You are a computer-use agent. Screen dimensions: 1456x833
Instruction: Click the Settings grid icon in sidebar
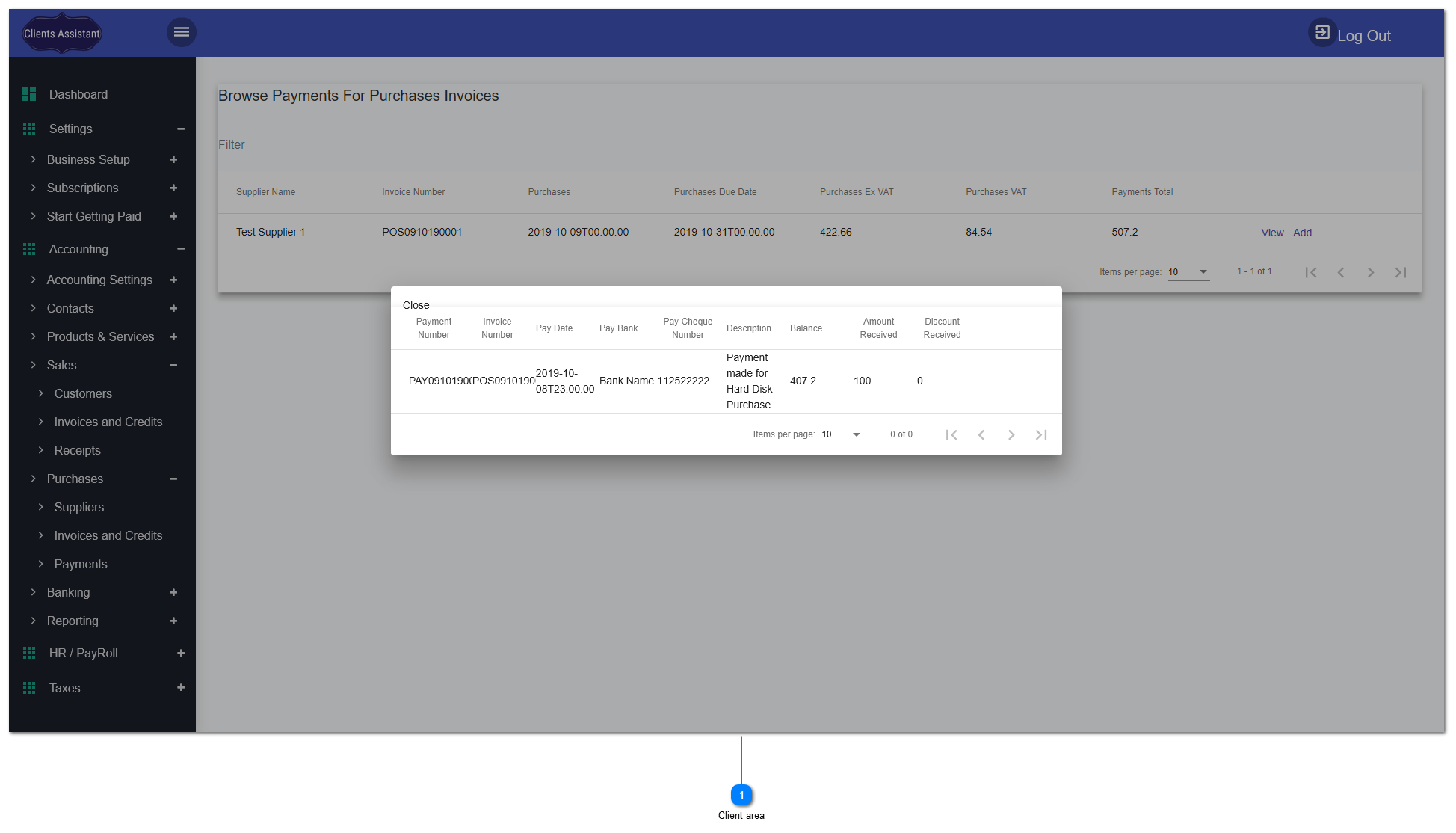click(29, 129)
